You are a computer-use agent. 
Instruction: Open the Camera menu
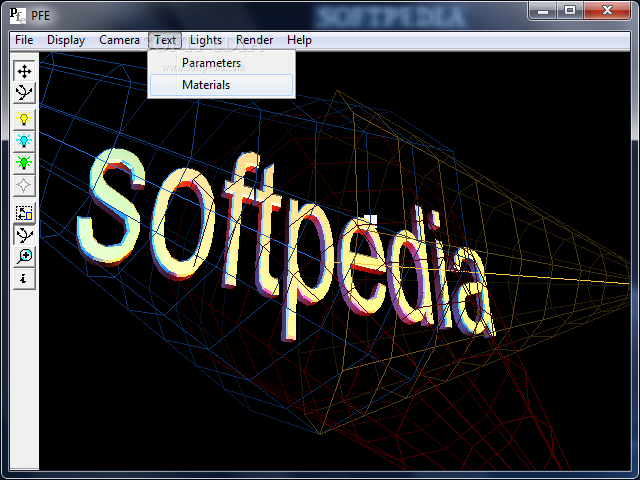[x=119, y=40]
